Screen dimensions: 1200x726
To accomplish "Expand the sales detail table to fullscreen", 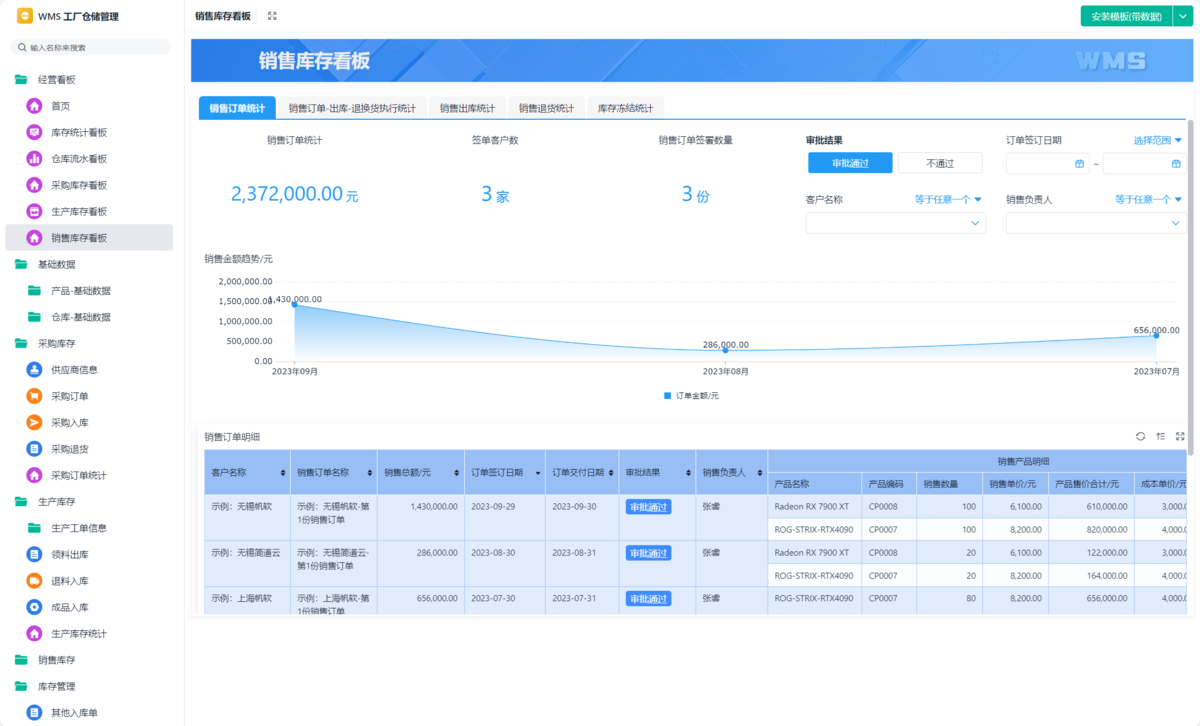I will click(x=1180, y=436).
